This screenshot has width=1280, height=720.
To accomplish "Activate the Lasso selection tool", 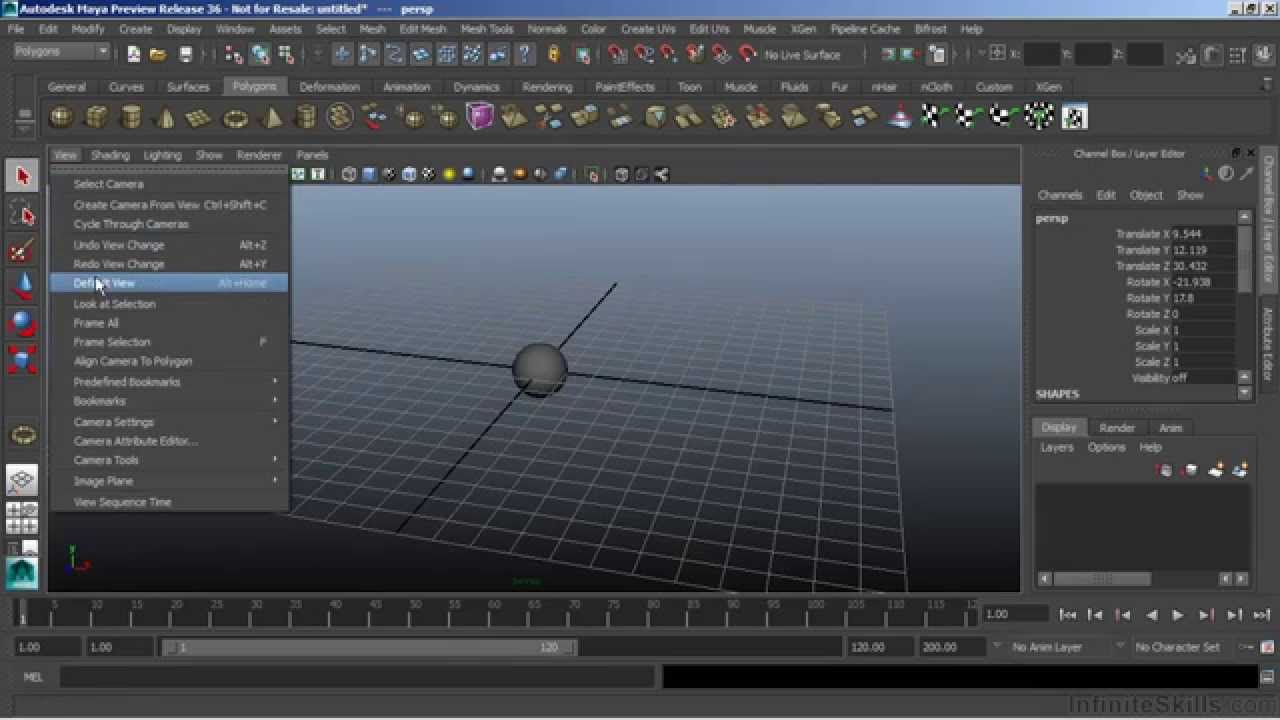I will [22, 213].
